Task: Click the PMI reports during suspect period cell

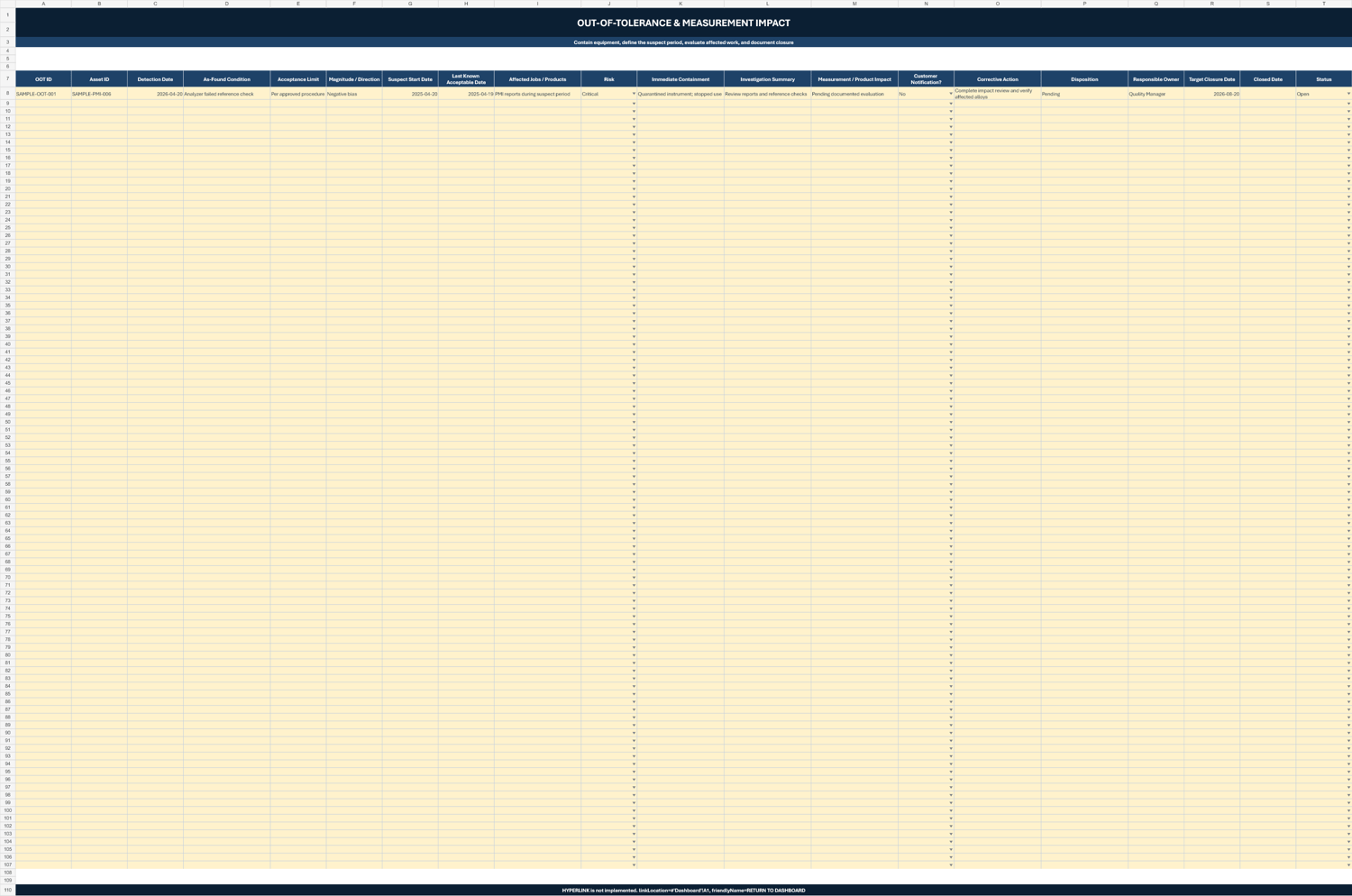Action: (x=537, y=94)
